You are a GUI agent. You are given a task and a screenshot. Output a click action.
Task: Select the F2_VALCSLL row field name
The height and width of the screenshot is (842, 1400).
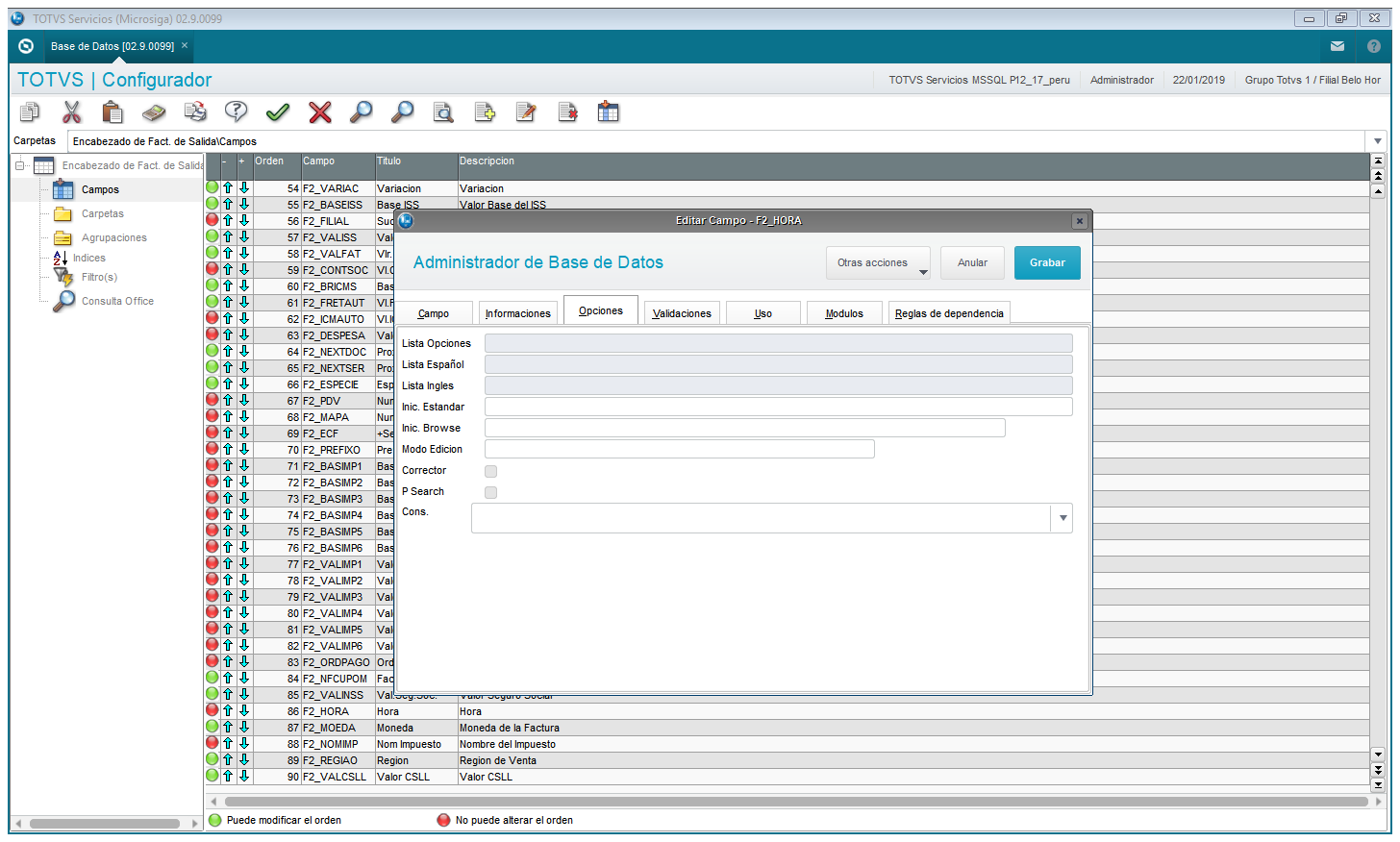(335, 777)
